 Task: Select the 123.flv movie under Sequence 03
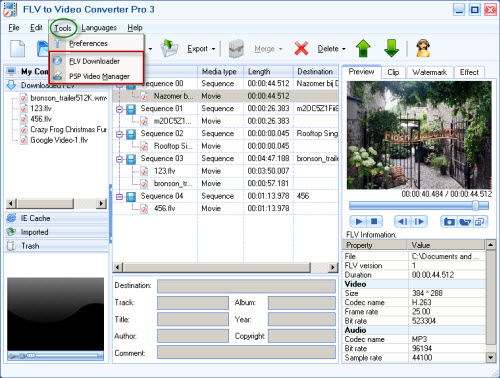(164, 171)
